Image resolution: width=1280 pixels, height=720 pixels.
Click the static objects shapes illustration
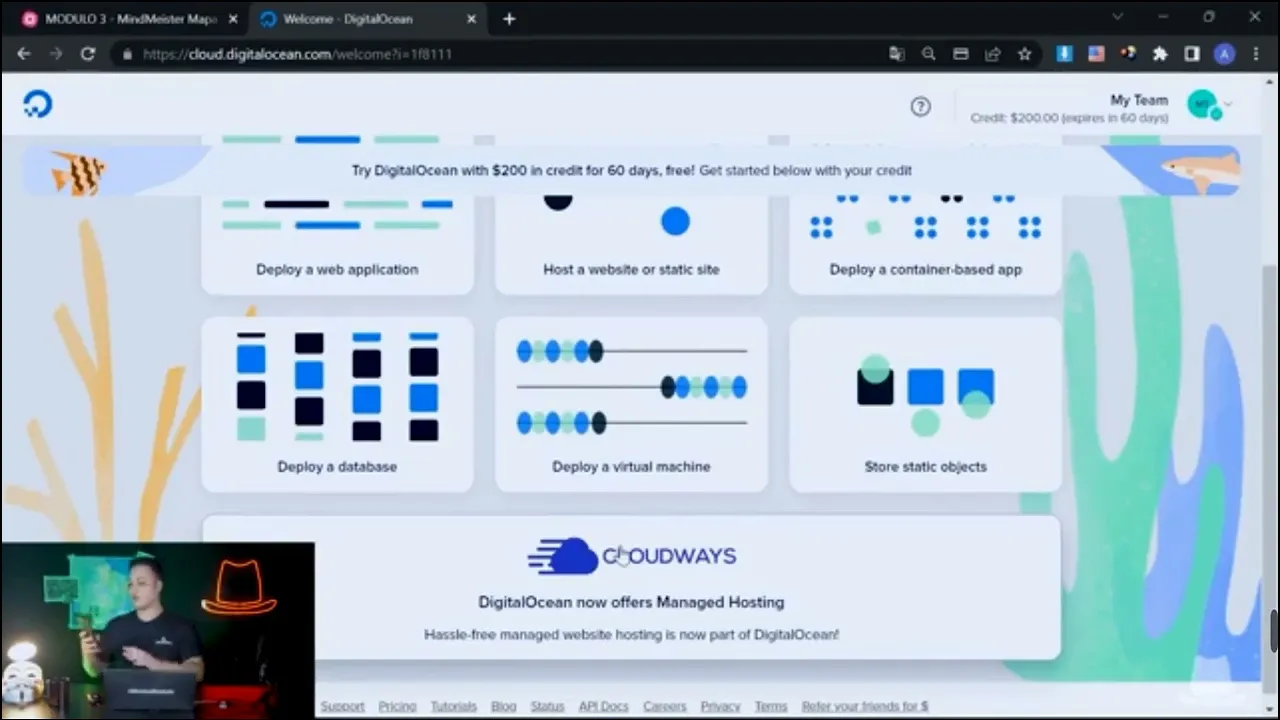pos(925,395)
